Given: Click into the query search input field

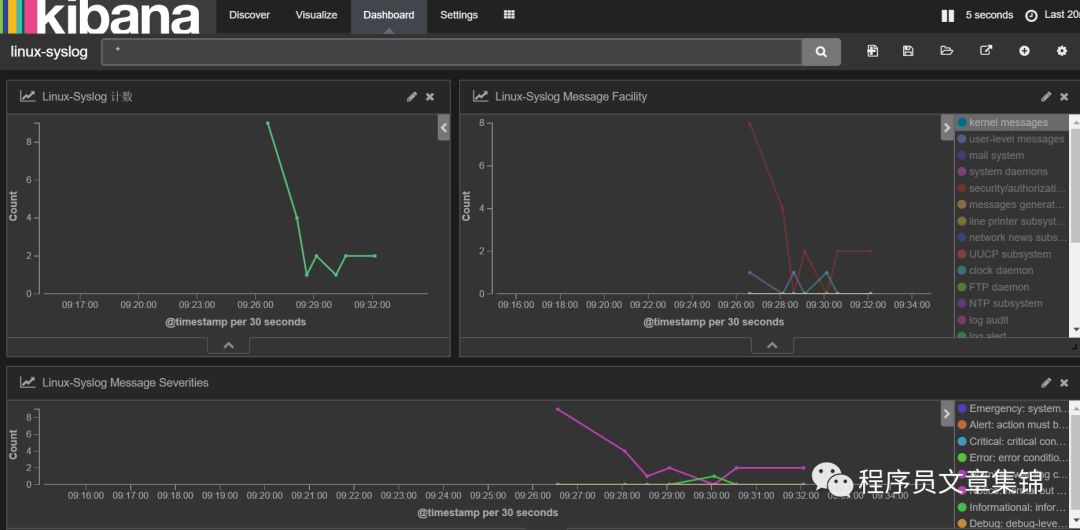Looking at the screenshot, I should click(452, 52).
